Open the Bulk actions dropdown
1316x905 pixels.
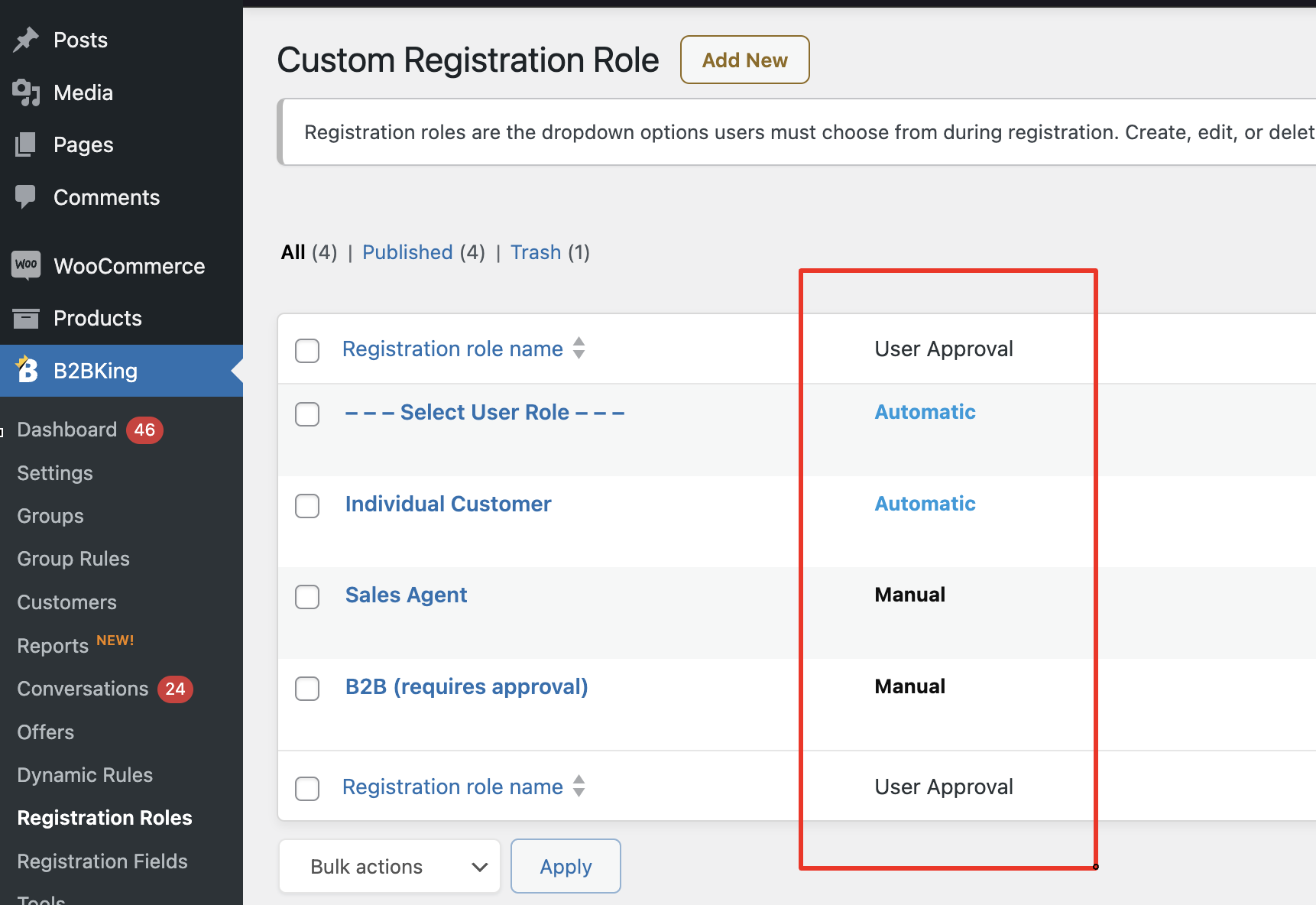[390, 866]
